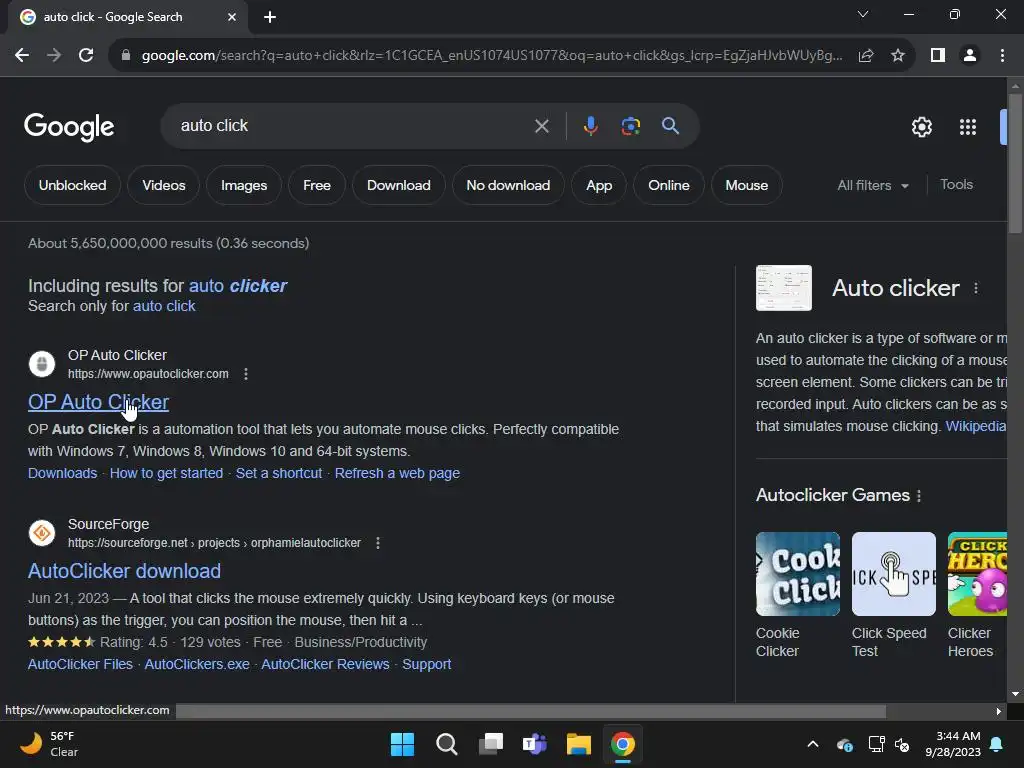This screenshot has width=1024, height=768.
Task: Open a new tab with the plus button
Action: pyautogui.click(x=270, y=17)
